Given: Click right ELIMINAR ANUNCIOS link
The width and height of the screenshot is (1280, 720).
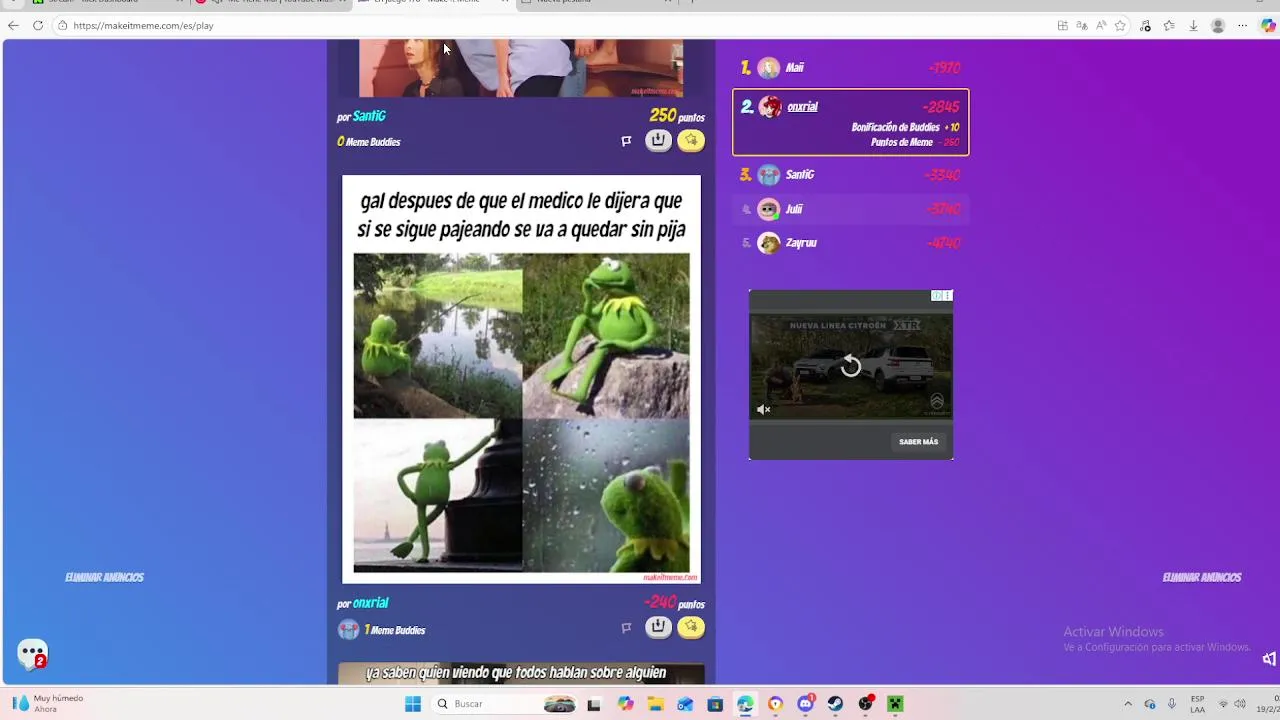Looking at the screenshot, I should pyautogui.click(x=1202, y=577).
